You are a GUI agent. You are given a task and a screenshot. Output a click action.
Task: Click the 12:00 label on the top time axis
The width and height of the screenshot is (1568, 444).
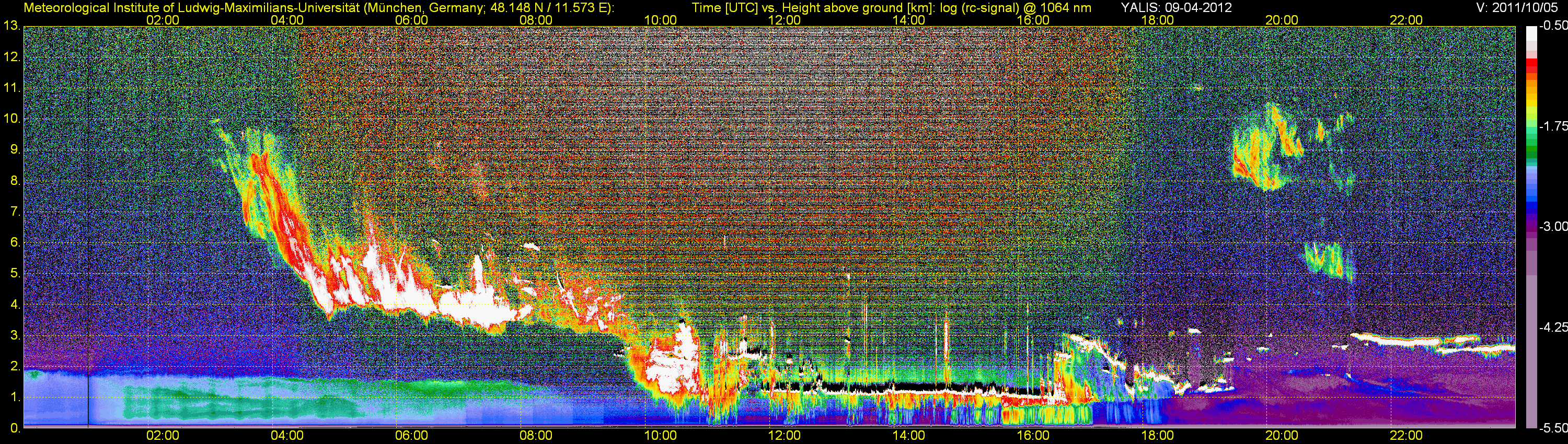coord(785,20)
